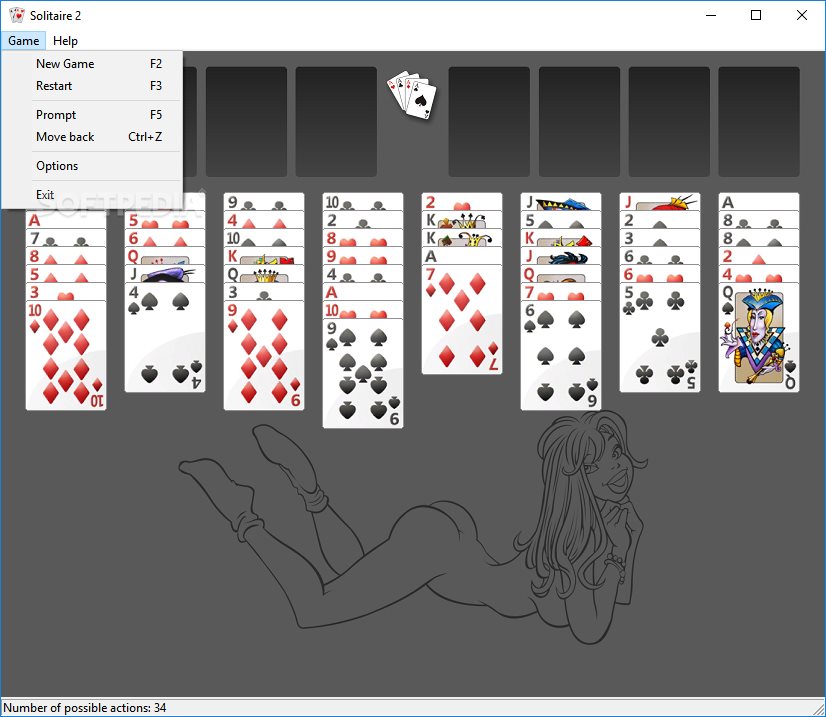
Task: Select the 7 of diamonds card
Action: [x=462, y=319]
